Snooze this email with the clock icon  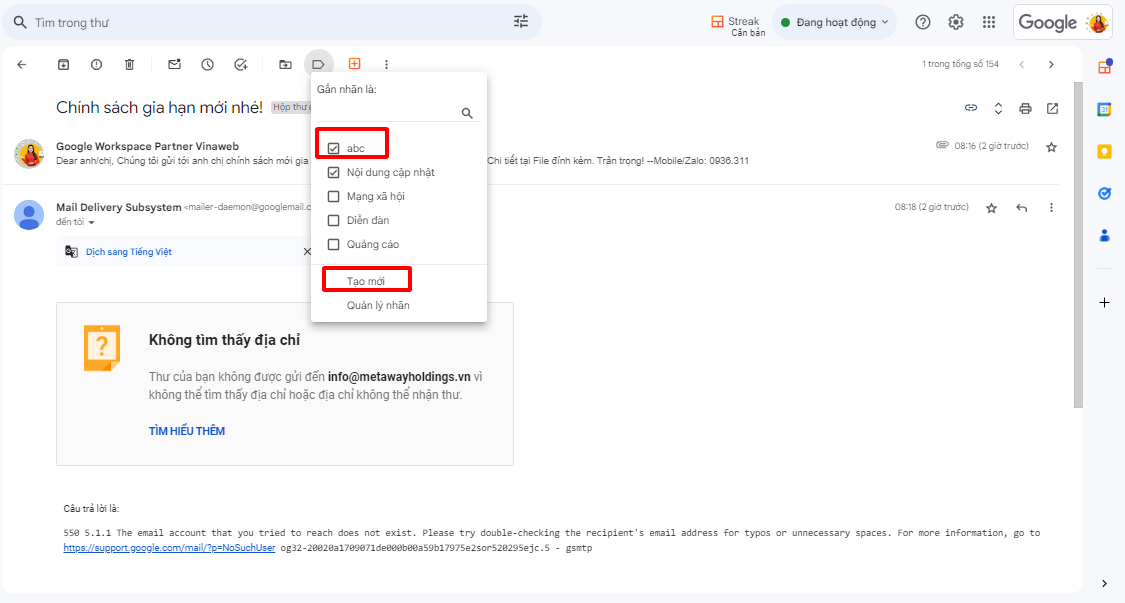click(x=207, y=64)
